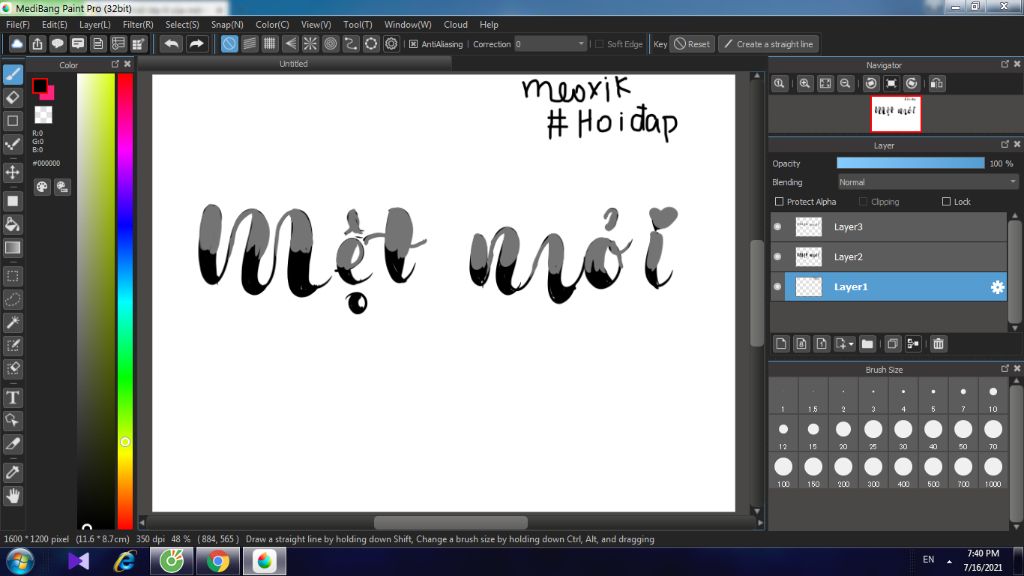Screen dimensions: 1024x576
Task: Undock the Navigator panel
Action: pos(1004,64)
